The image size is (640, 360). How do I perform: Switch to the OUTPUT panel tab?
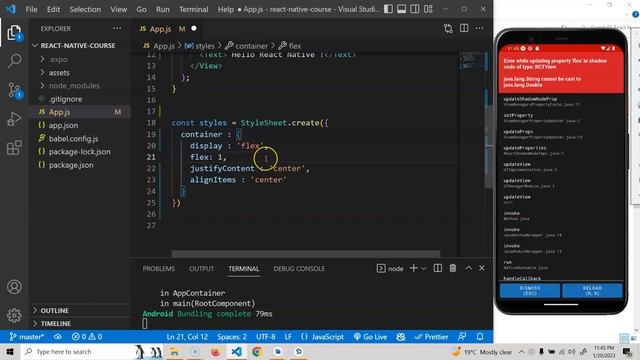click(x=202, y=269)
